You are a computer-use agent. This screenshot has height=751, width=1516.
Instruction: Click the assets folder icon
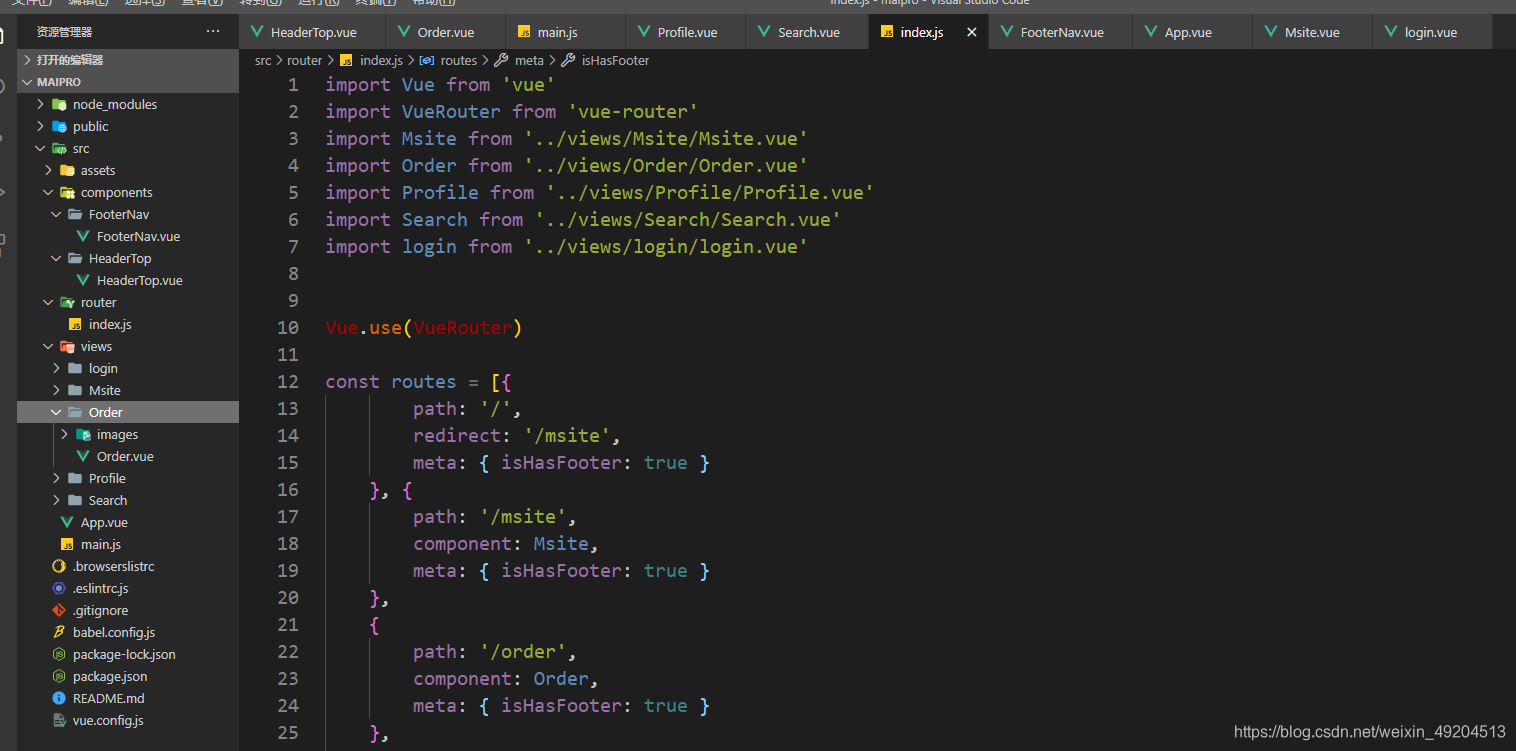pos(68,170)
